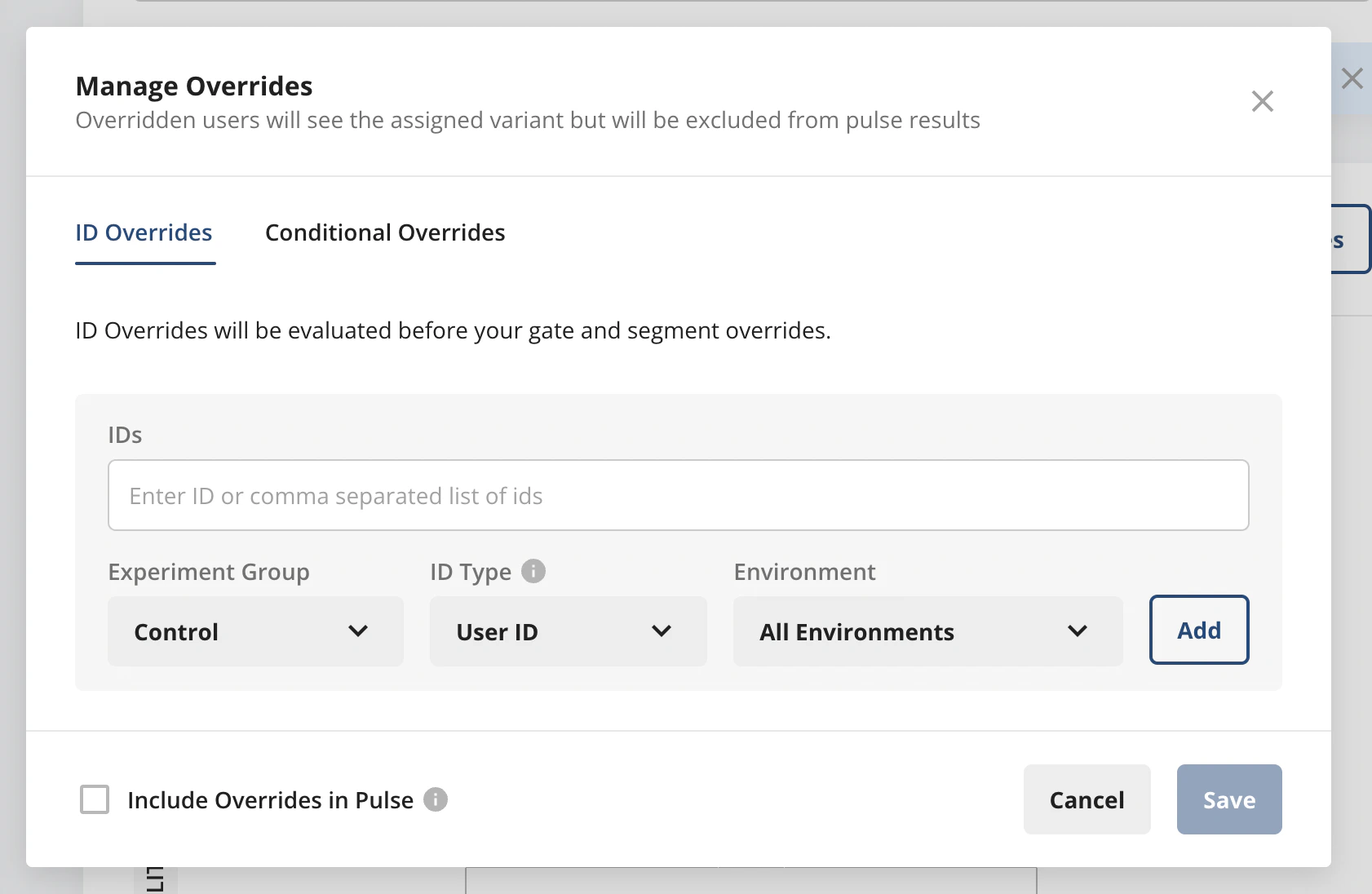Click the chevron on All Environments selector
Screen dimensions: 1372x894
[1078, 631]
